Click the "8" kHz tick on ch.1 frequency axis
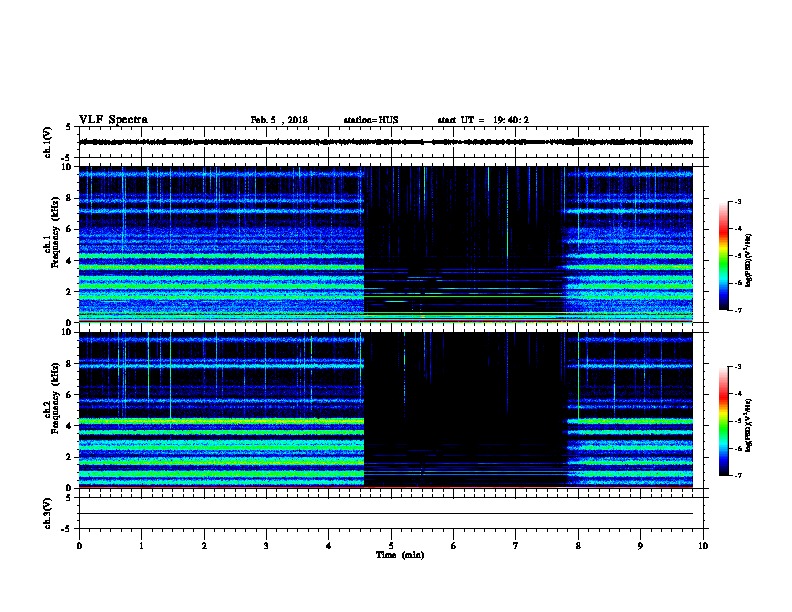The width and height of the screenshot is (792, 612). (69, 198)
